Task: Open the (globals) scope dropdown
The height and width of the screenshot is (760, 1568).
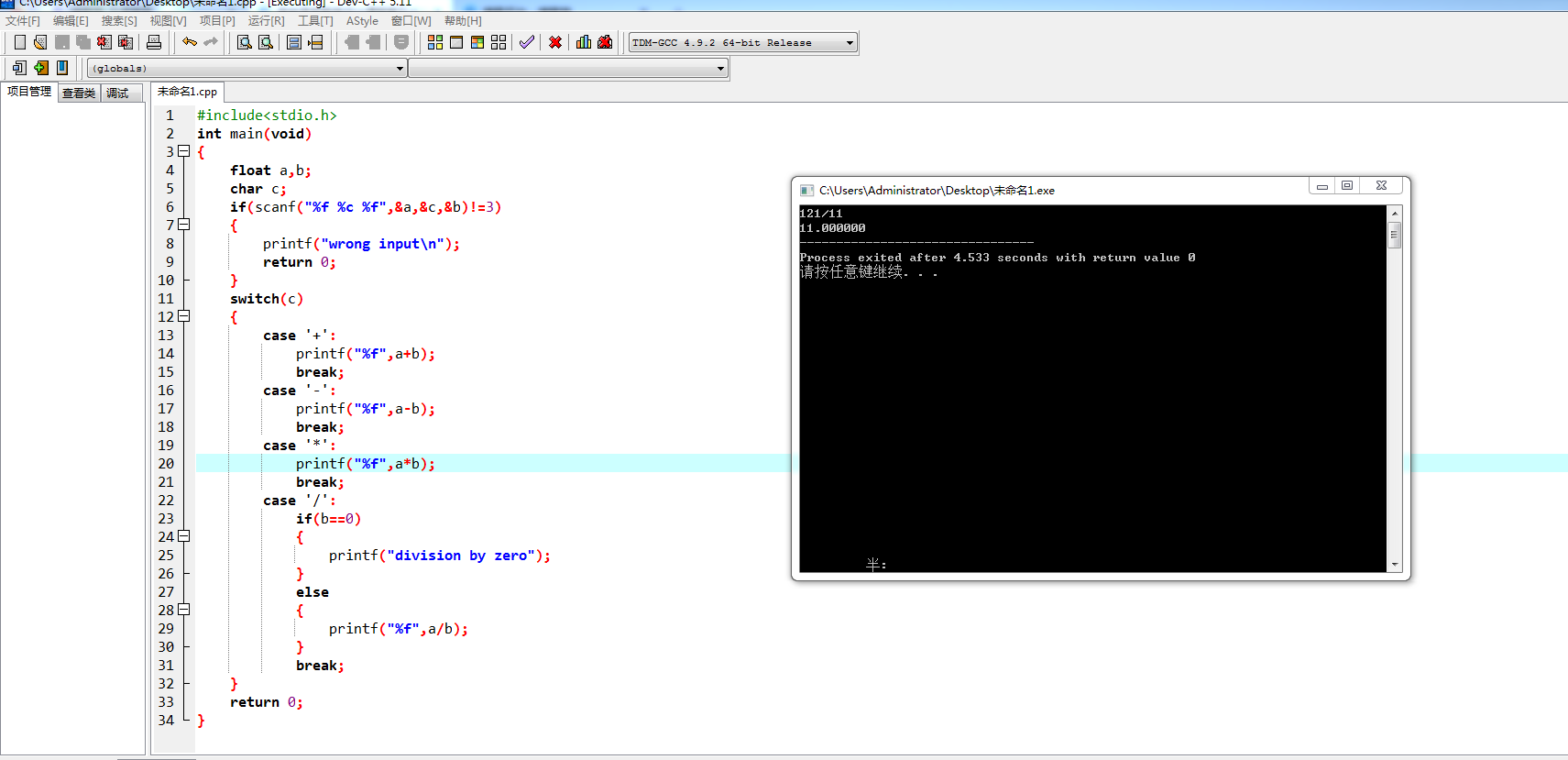Action: click(247, 68)
